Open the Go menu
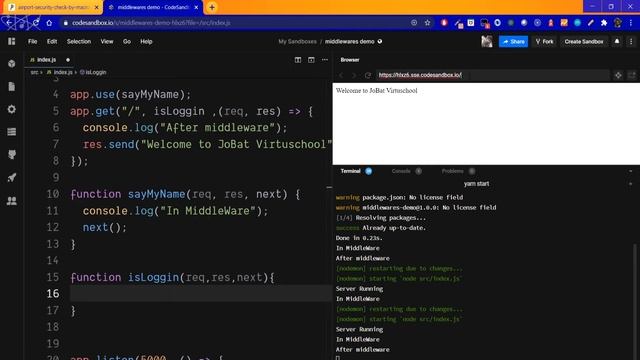This screenshot has height=360, width=640. tap(127, 41)
